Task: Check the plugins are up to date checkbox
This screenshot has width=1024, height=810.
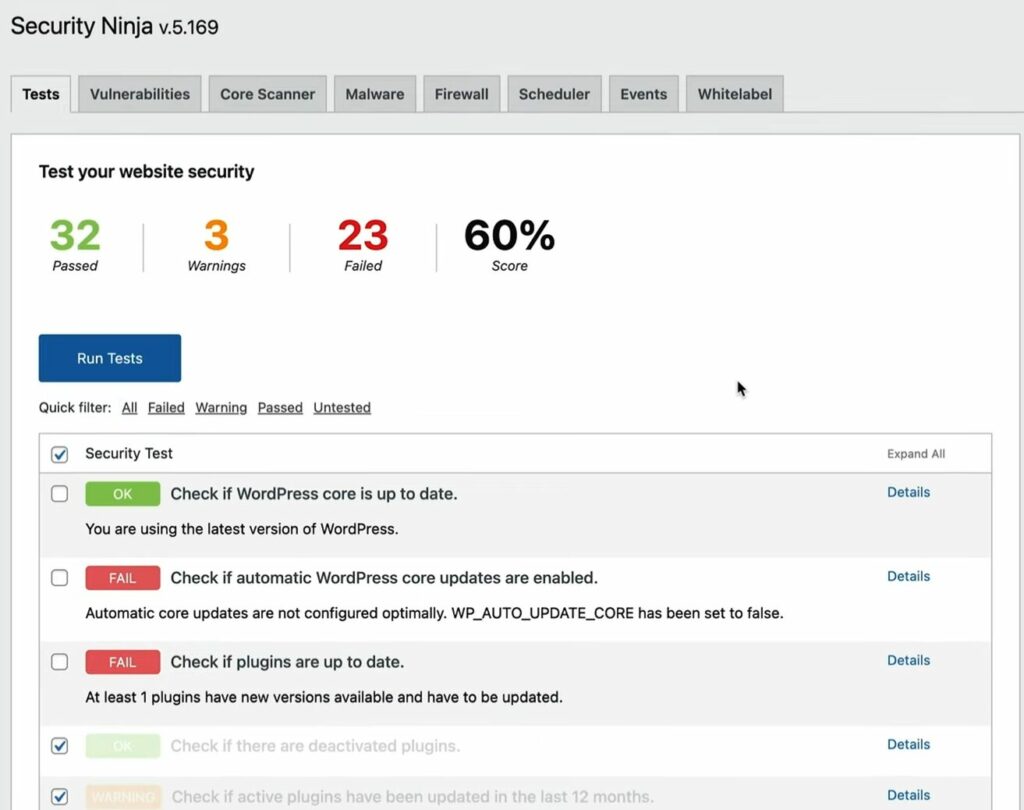Action: pos(59,662)
